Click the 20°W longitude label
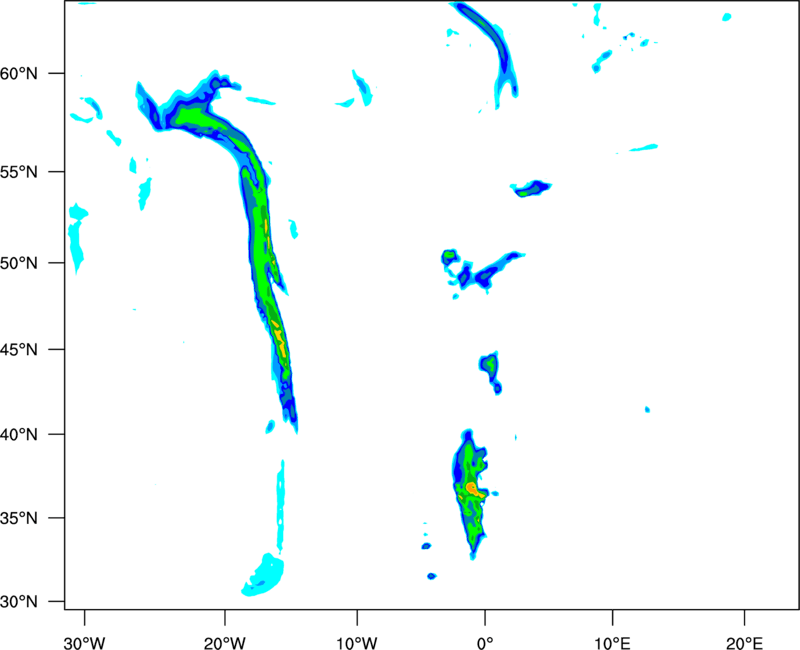 pos(224,643)
